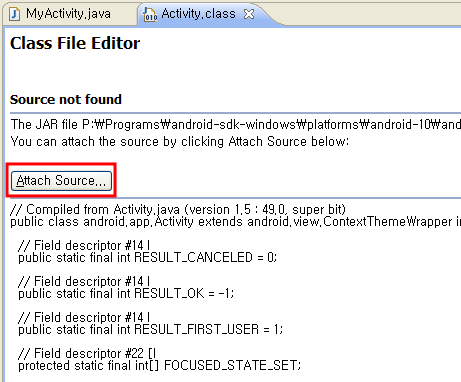Select the Activity.class editor tab

click(198, 14)
